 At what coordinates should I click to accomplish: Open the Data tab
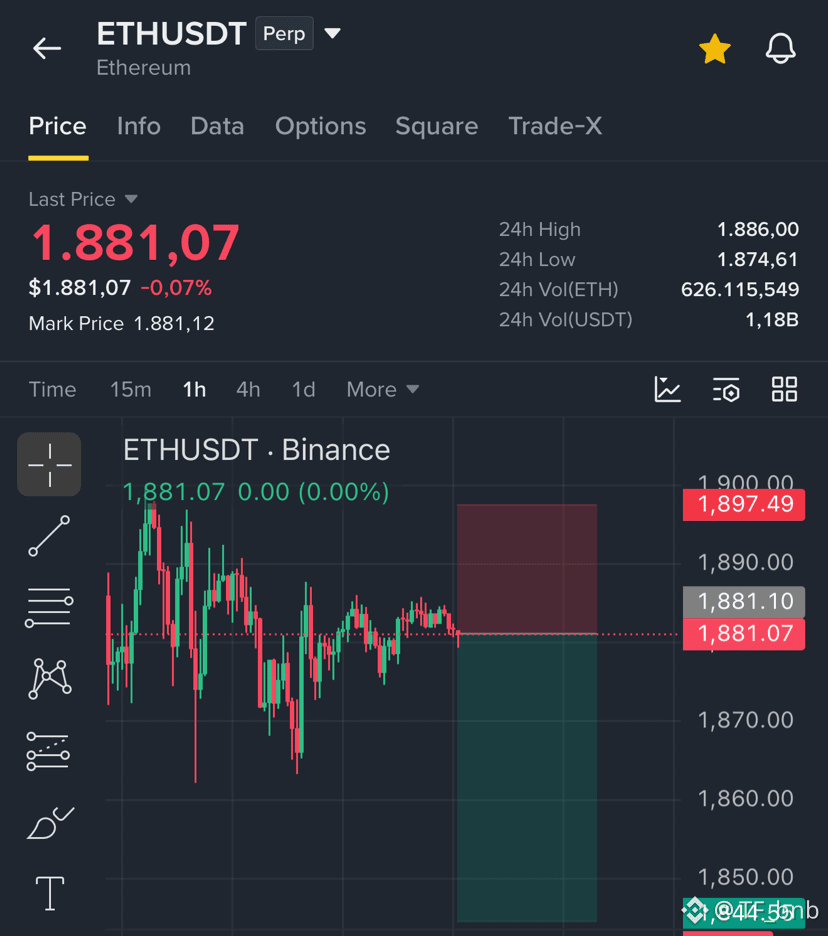coord(217,127)
